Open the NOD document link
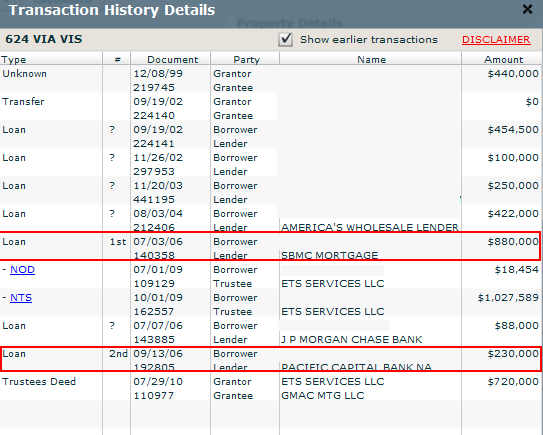 tap(23, 269)
